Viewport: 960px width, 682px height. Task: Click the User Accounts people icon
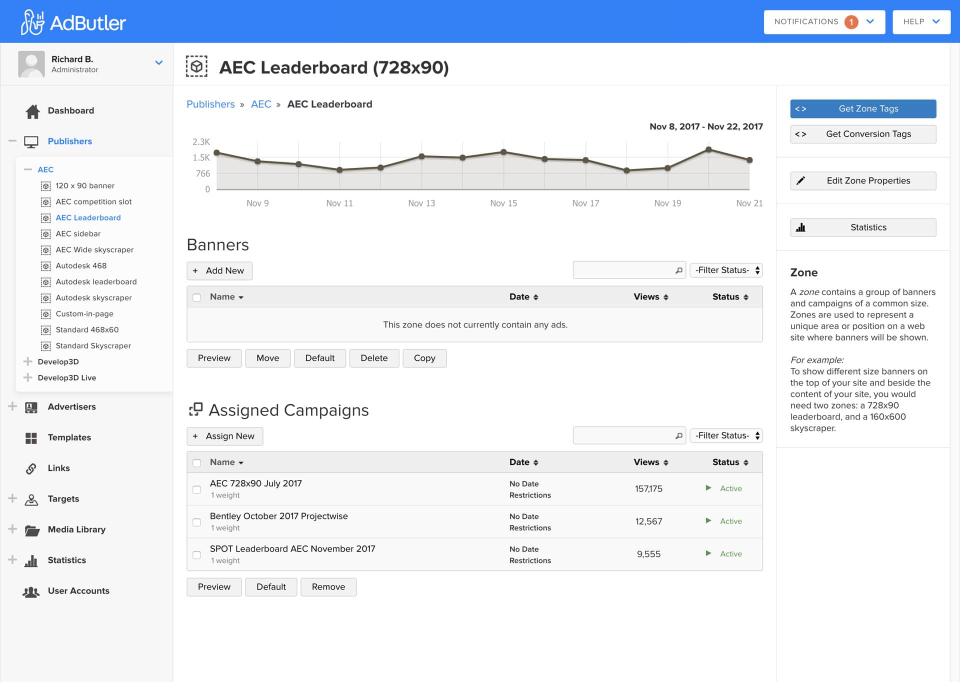pos(31,591)
